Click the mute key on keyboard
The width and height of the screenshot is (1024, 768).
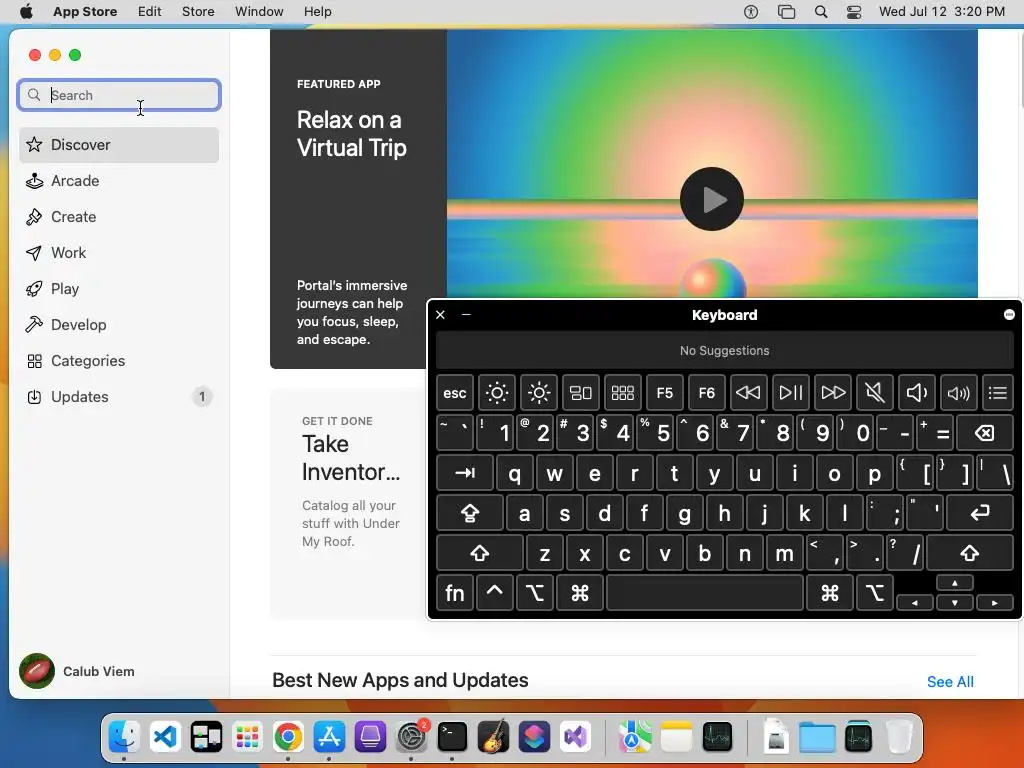click(874, 392)
